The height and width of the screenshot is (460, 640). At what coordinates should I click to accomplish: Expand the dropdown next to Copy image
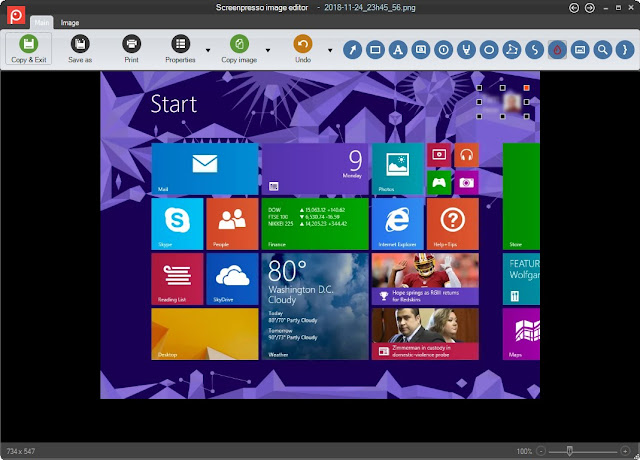click(x=268, y=50)
